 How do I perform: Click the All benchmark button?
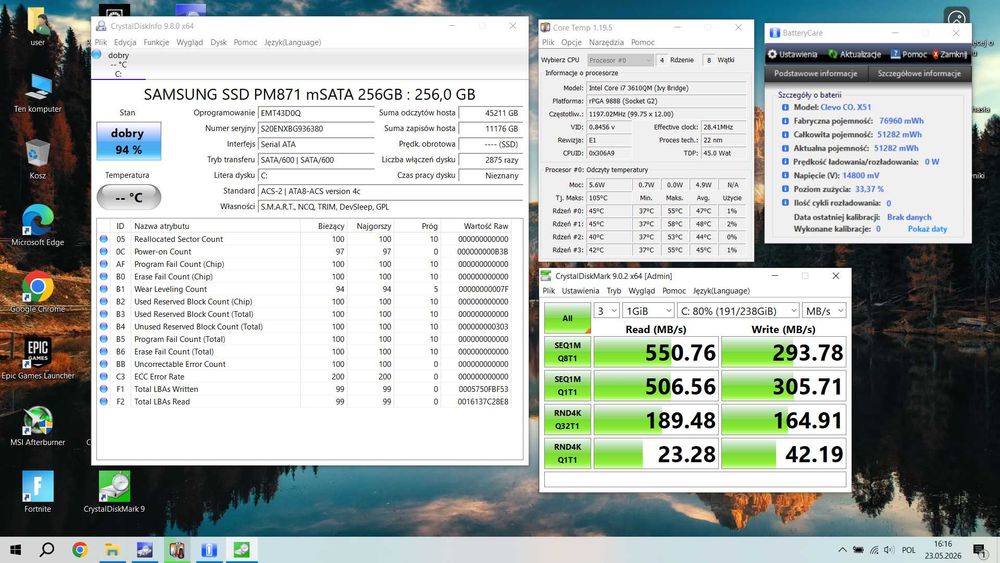(567, 318)
